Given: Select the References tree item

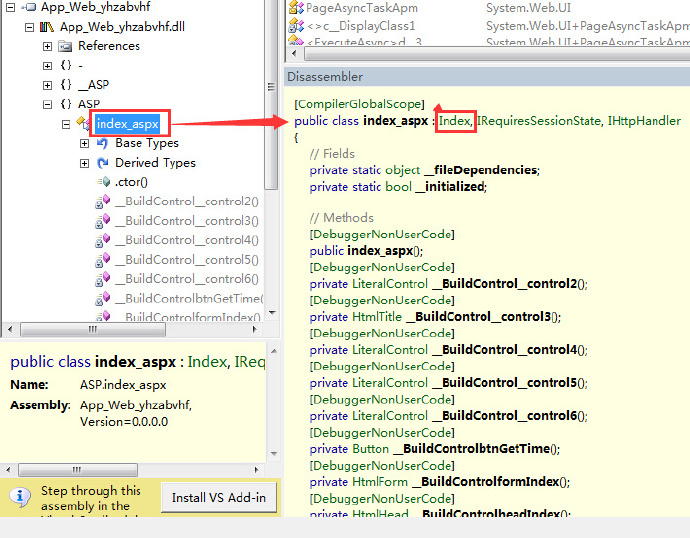Looking at the screenshot, I should (109, 46).
